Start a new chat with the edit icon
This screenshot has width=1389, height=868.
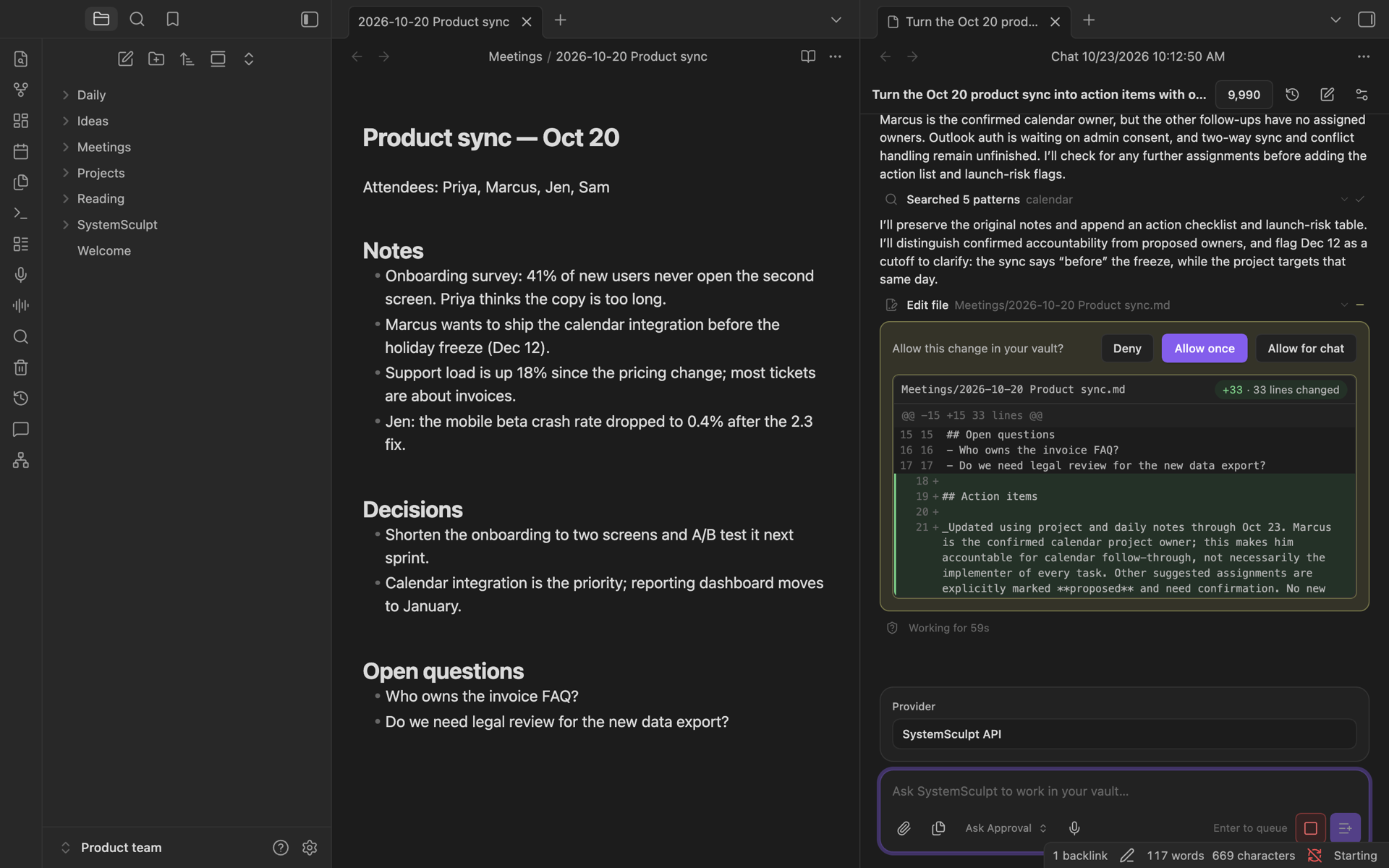pos(1327,95)
